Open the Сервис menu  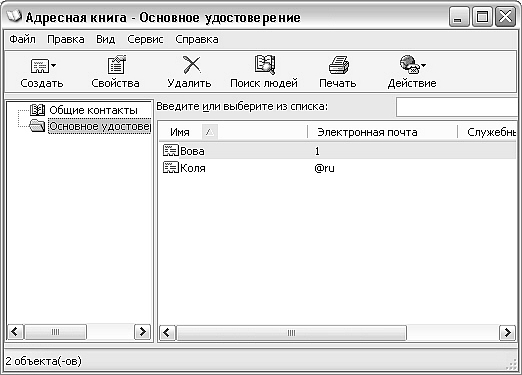[145, 39]
